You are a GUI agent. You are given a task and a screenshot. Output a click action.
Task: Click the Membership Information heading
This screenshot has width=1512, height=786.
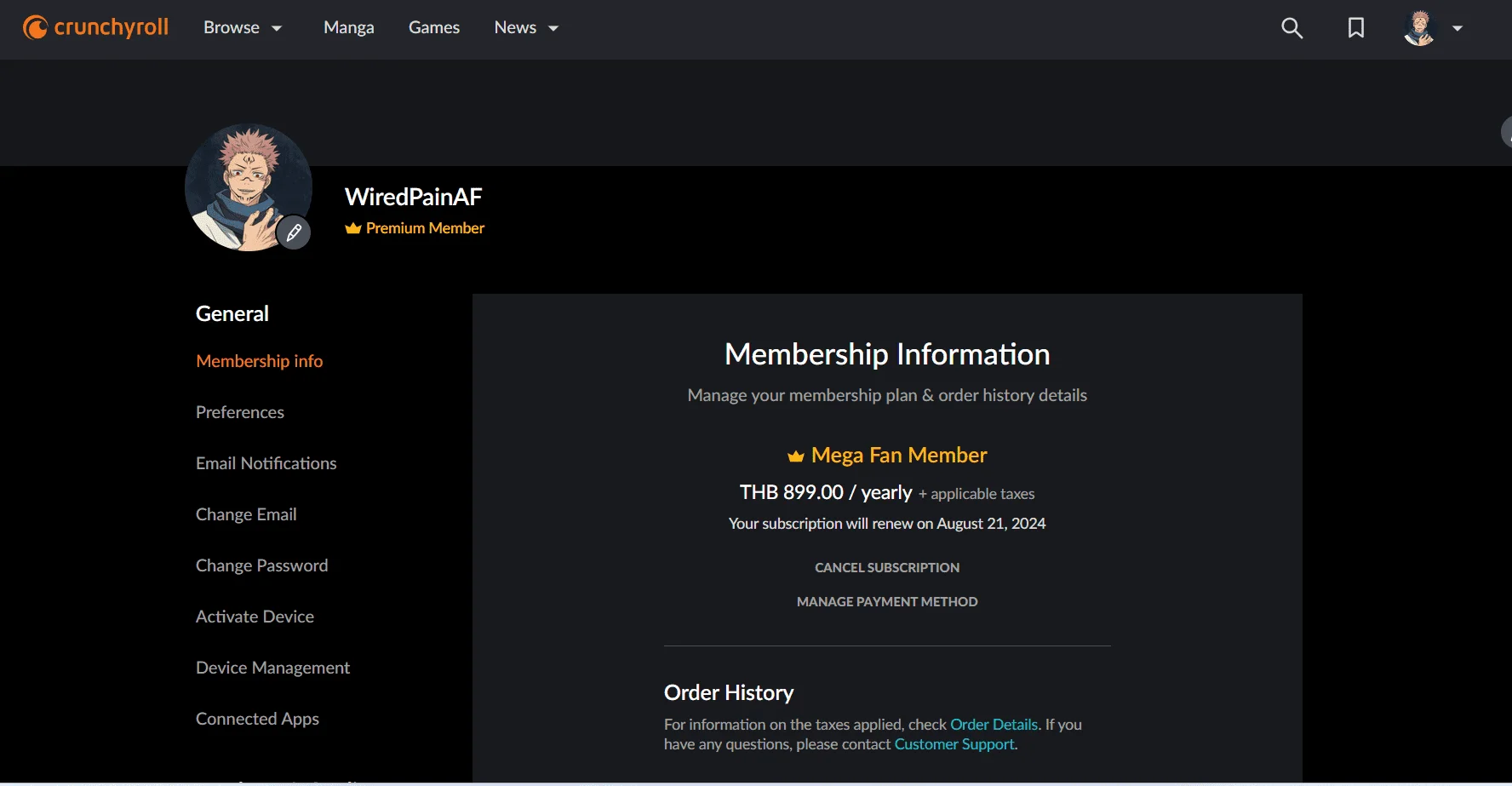(x=887, y=354)
